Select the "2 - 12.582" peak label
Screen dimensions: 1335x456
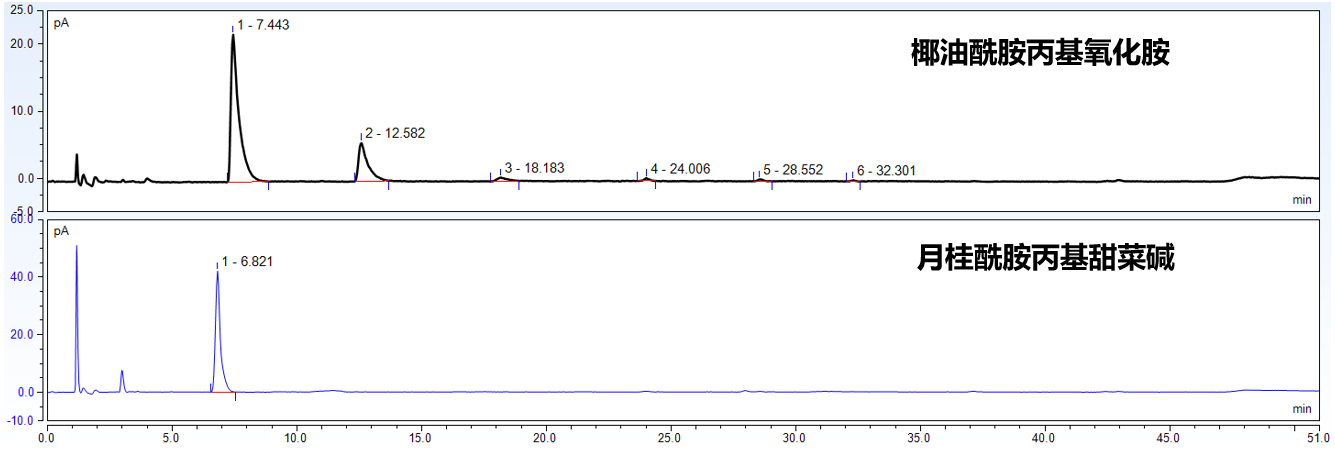[395, 133]
